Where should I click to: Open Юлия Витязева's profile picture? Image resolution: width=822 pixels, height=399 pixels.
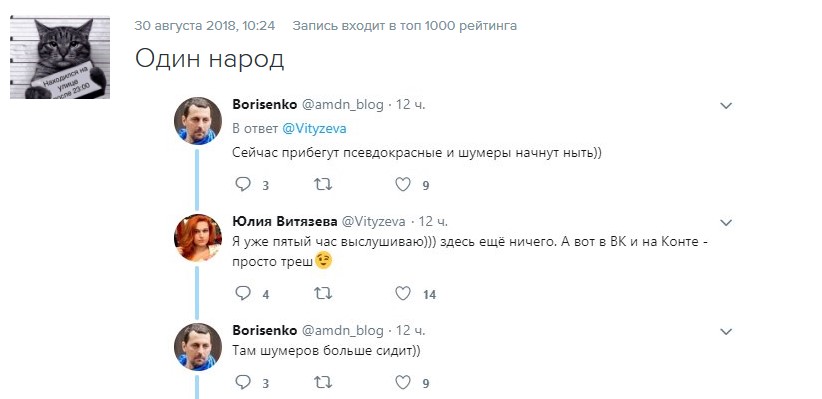click(198, 238)
